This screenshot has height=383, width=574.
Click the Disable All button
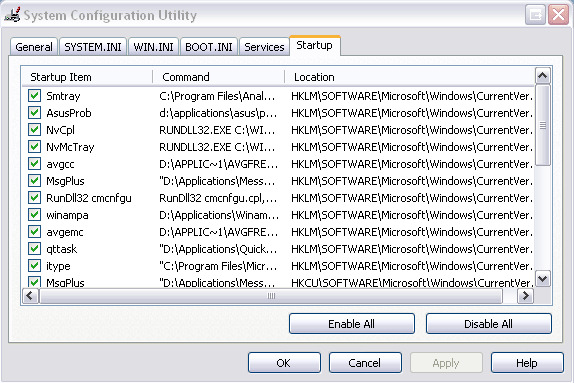pyautogui.click(x=488, y=324)
